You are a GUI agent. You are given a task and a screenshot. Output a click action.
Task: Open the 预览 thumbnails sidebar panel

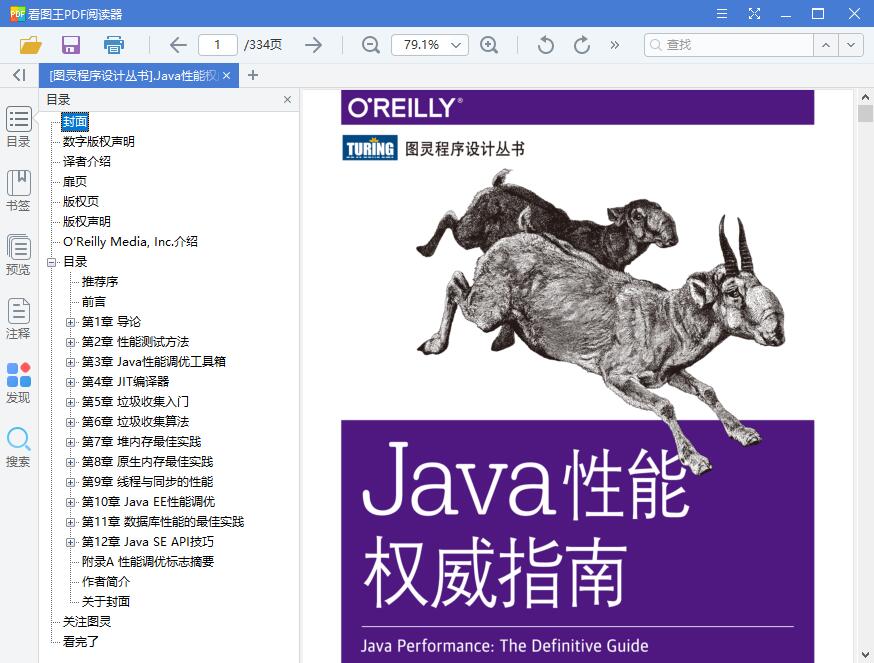click(x=18, y=255)
